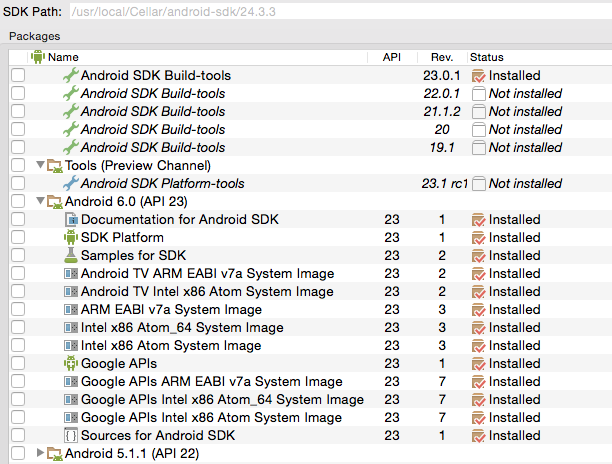612x464 pixels.
Task: Tick the checkbox for Intel x86 Atom_64 System Image
Action: tap(18, 327)
